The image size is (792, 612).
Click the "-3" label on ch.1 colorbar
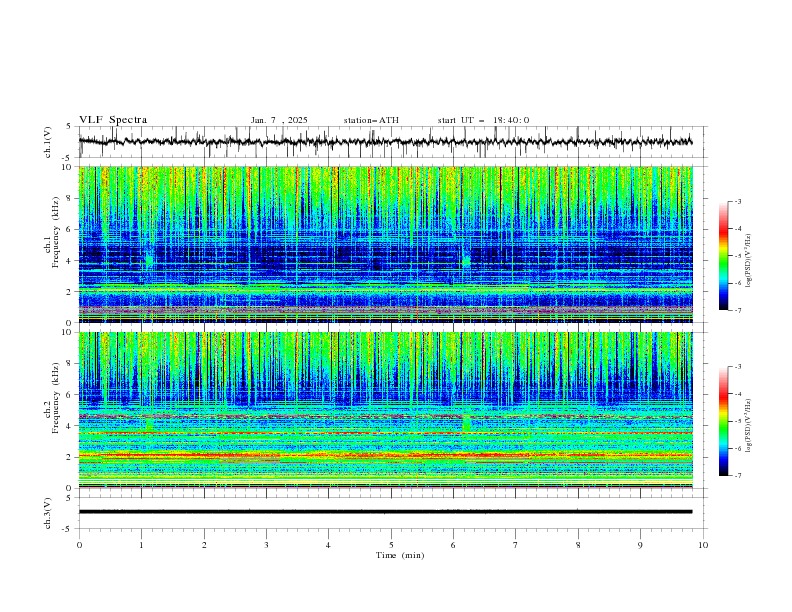(738, 201)
